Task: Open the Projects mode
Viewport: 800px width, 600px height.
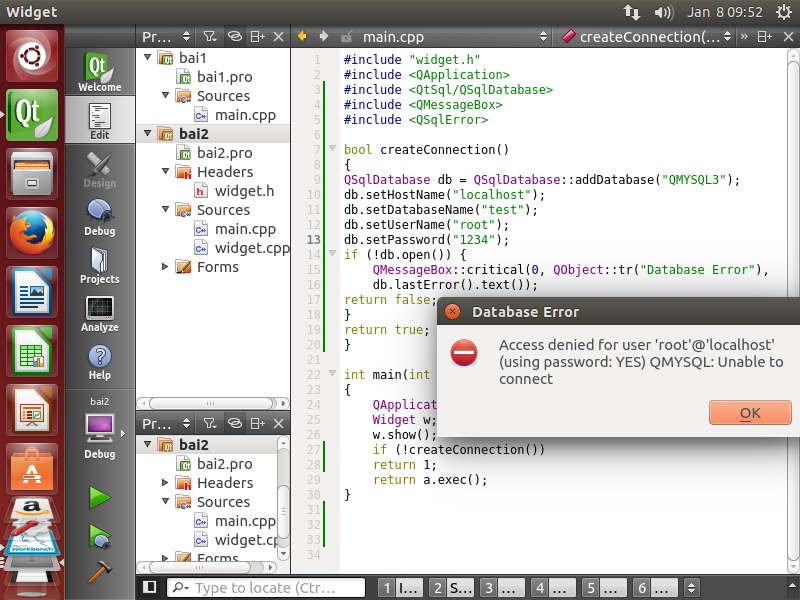Action: click(x=99, y=264)
